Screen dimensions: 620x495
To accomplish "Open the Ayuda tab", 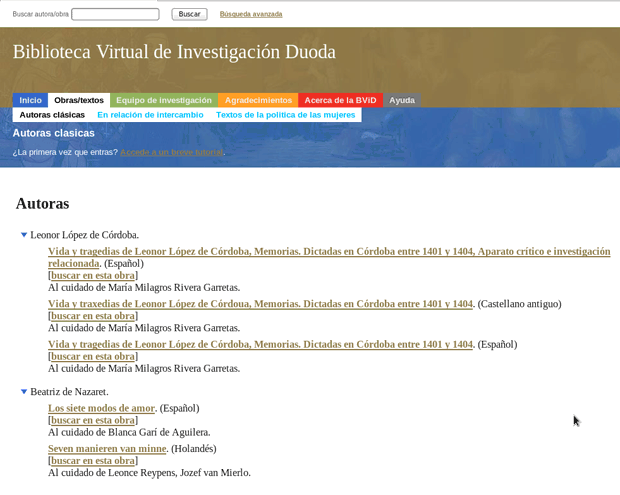I will pos(402,100).
